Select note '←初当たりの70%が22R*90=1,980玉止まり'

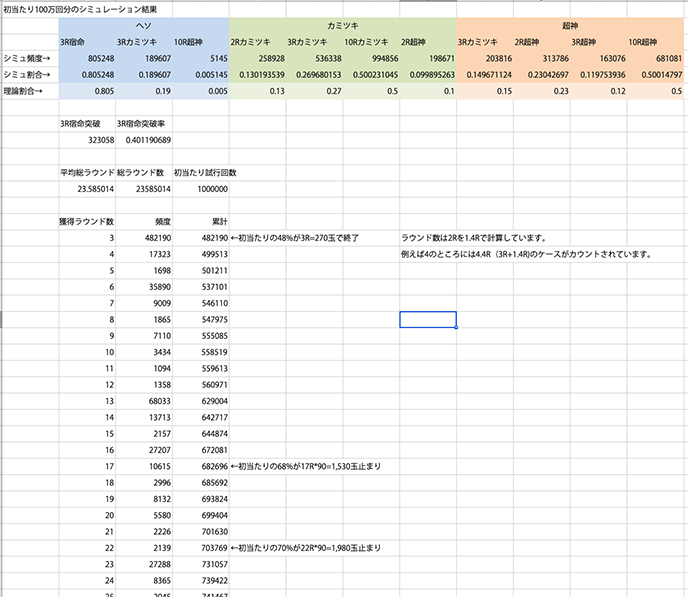pos(306,548)
